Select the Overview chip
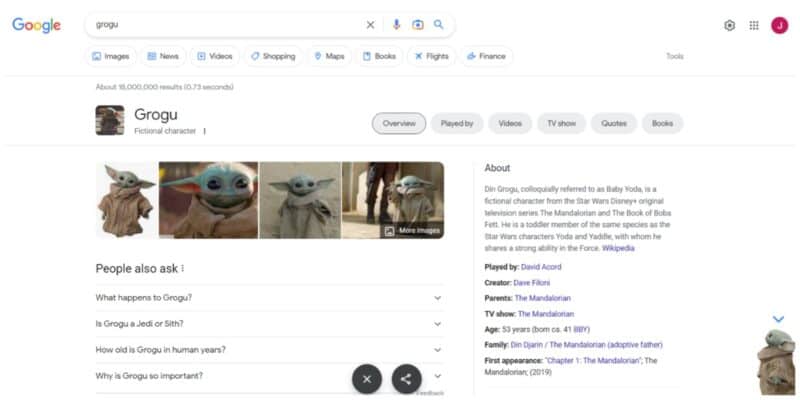Image resolution: width=800 pixels, height=400 pixels. coord(399,123)
